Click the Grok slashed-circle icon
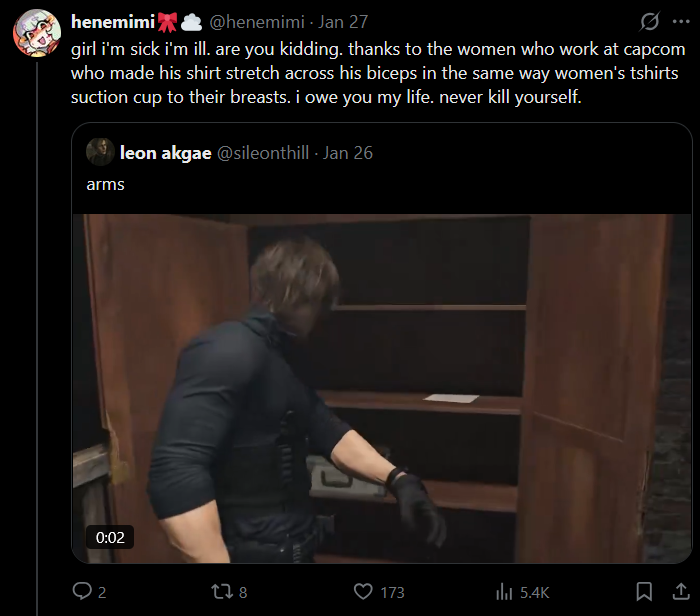The width and height of the screenshot is (700, 616). 649,21
